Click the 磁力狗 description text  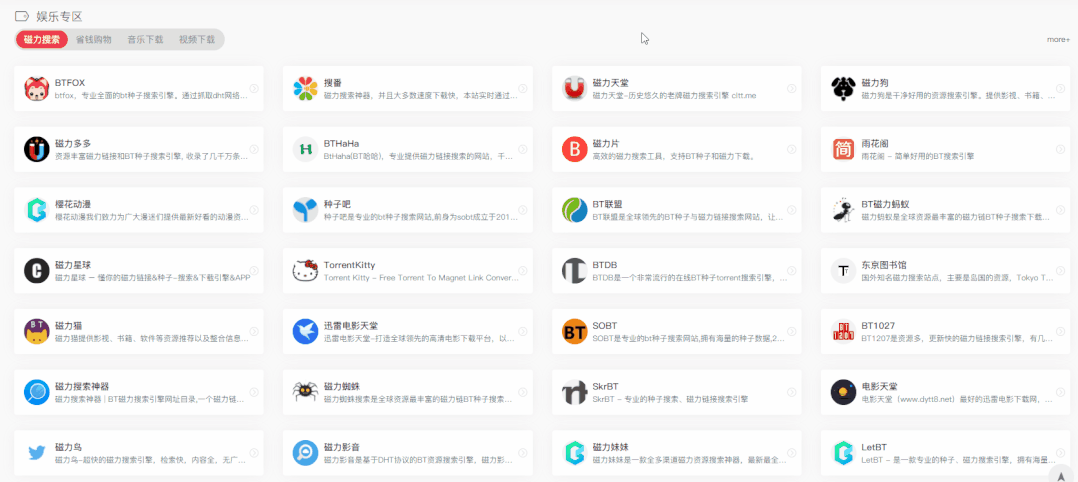click(958, 96)
